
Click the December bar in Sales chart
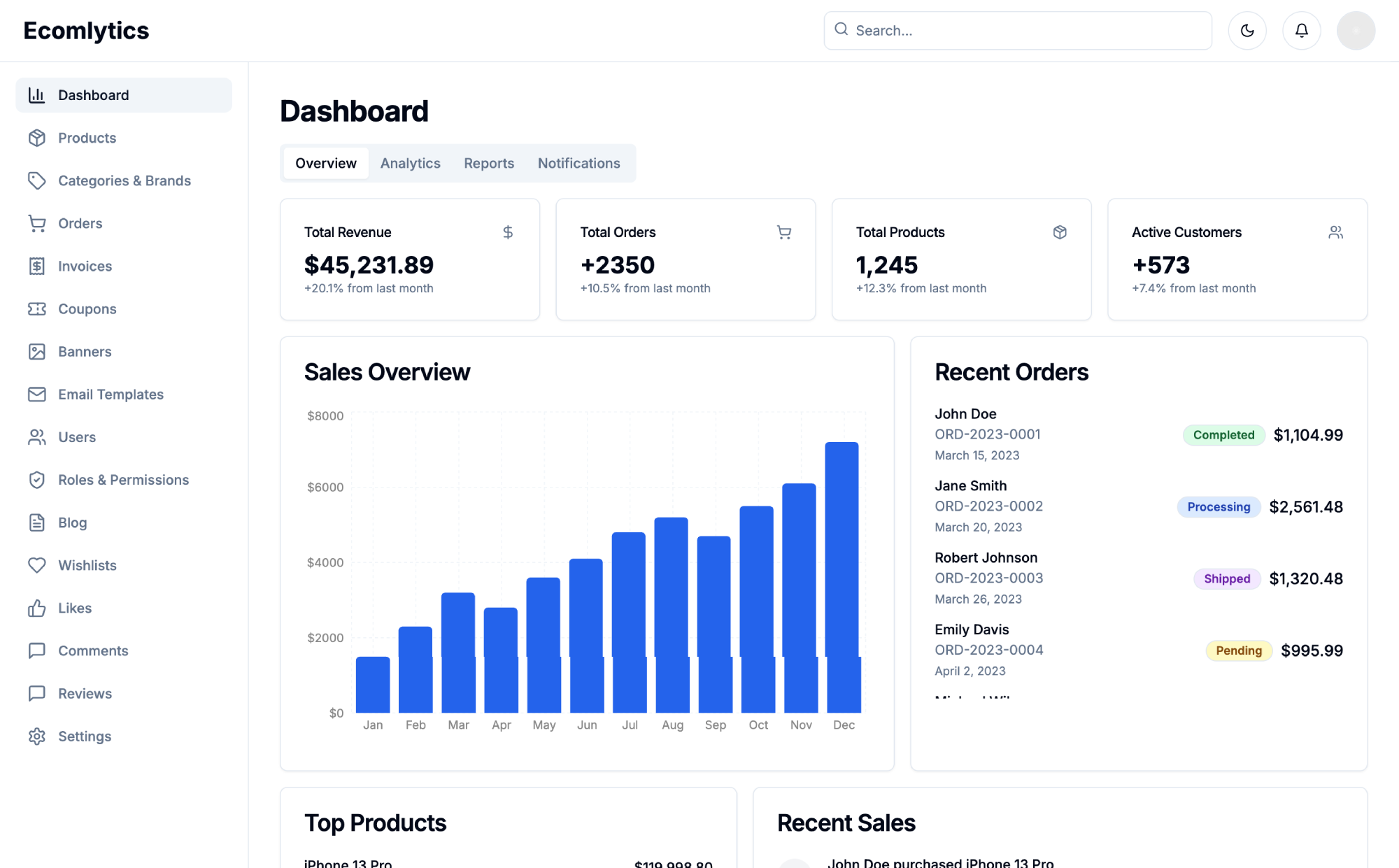pos(842,577)
